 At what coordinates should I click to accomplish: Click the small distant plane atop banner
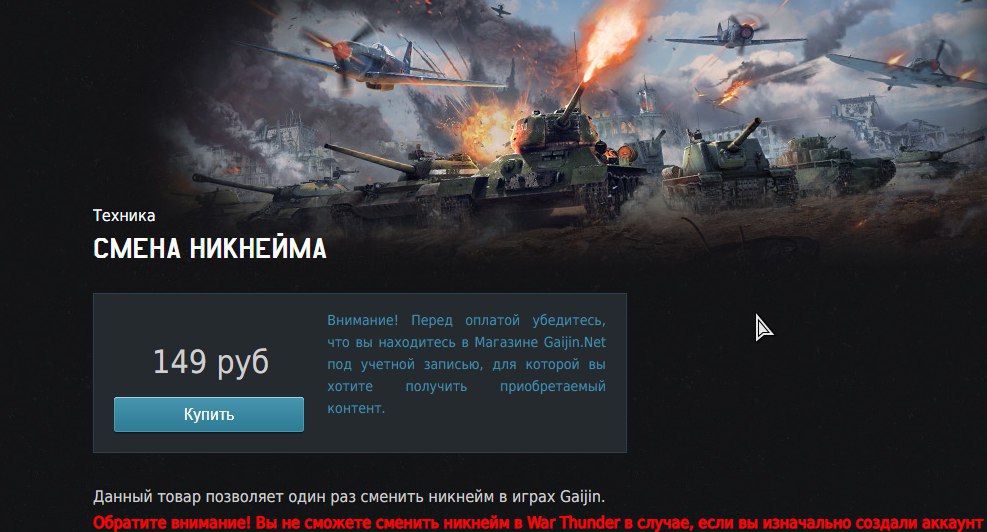coord(500,10)
